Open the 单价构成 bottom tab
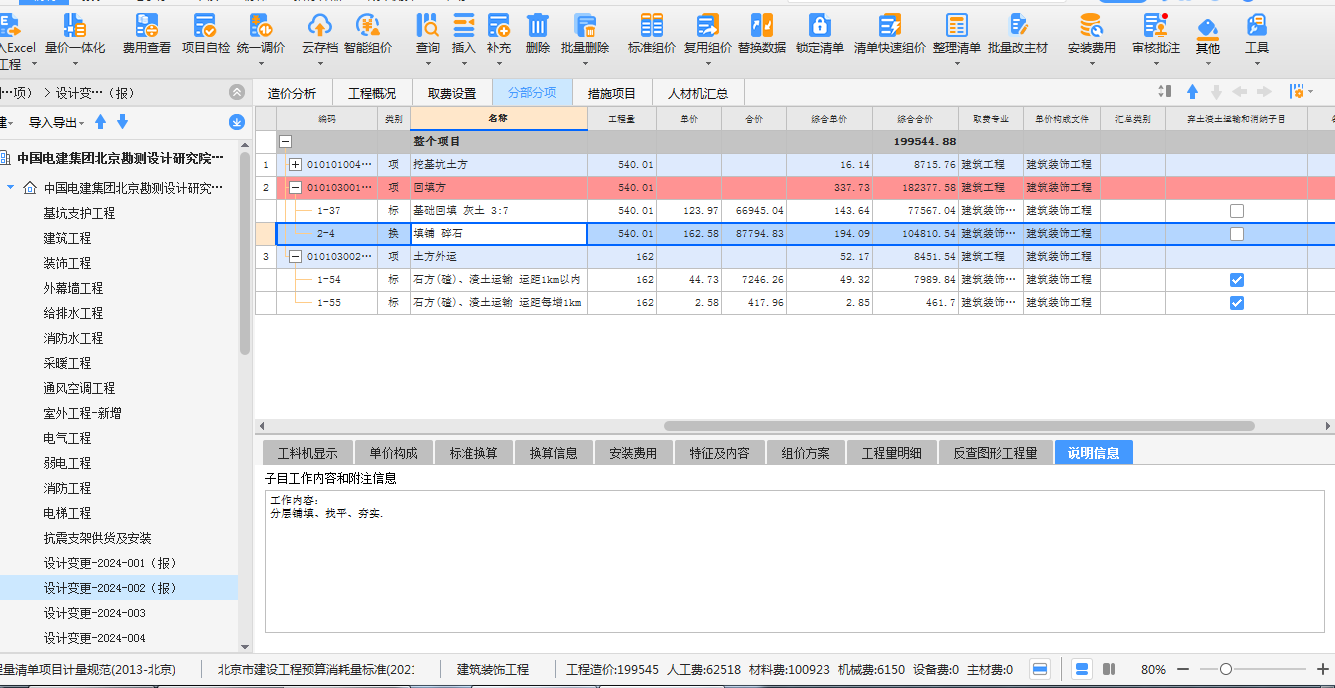The image size is (1335, 688). [x=393, y=452]
